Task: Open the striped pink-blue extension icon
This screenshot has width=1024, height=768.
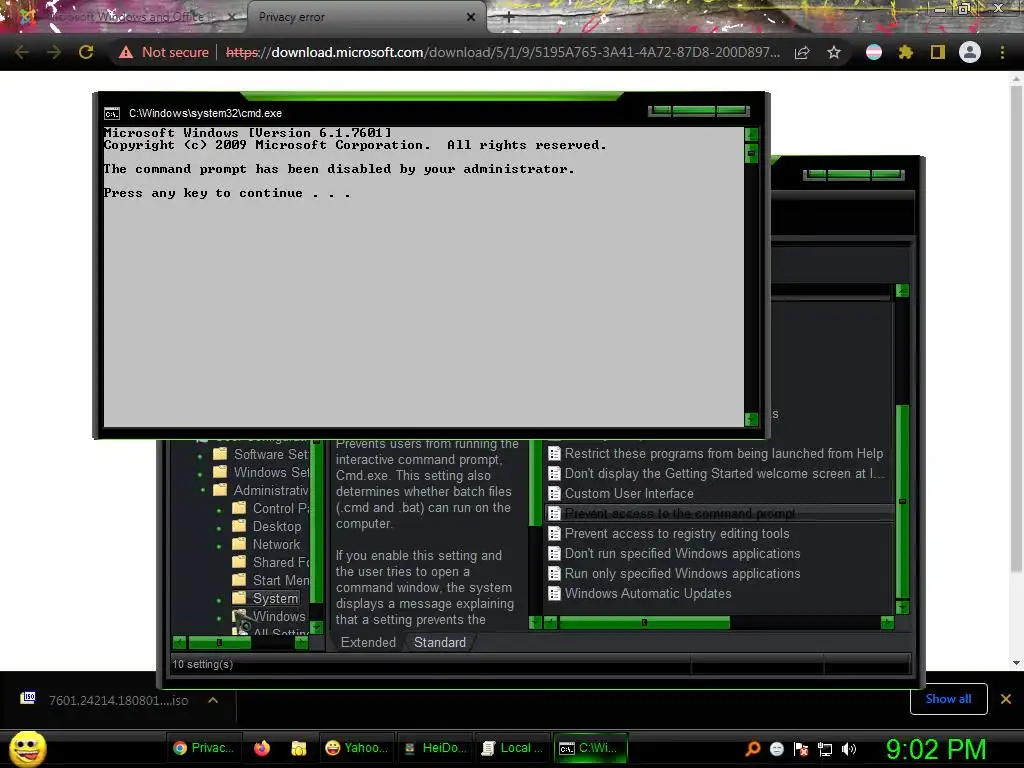Action: (x=873, y=52)
